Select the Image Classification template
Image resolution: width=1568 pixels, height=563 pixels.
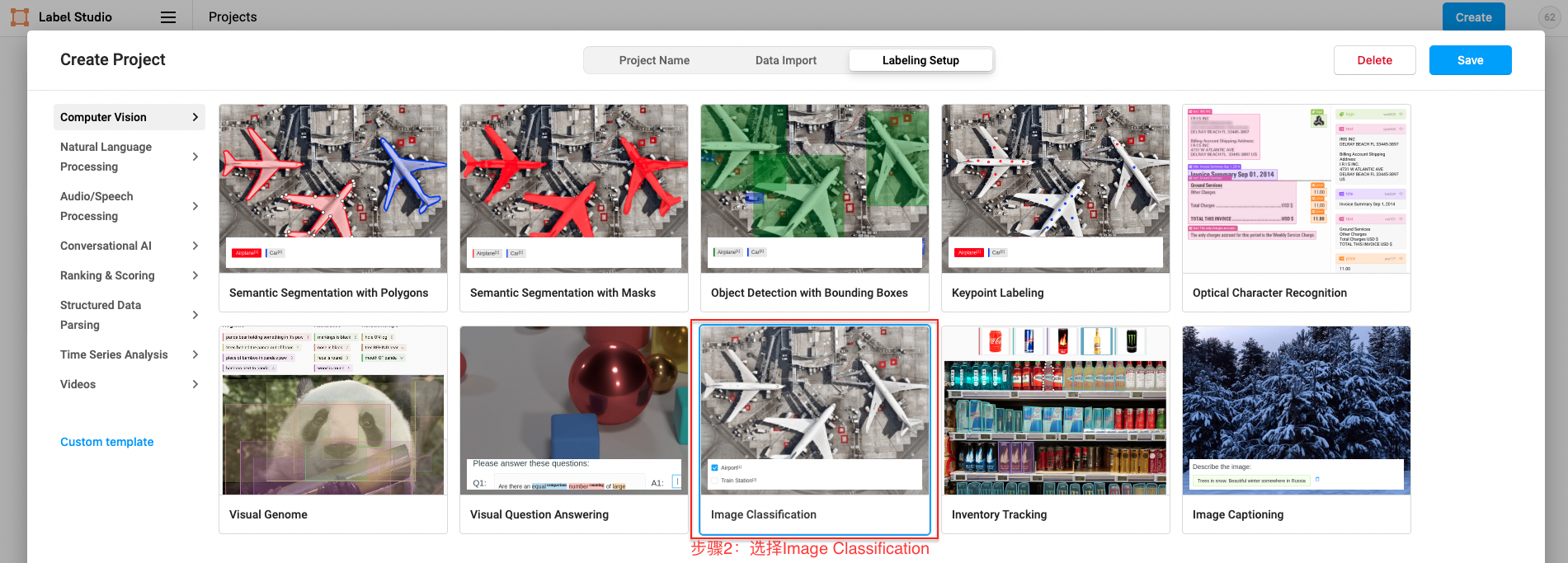point(815,429)
